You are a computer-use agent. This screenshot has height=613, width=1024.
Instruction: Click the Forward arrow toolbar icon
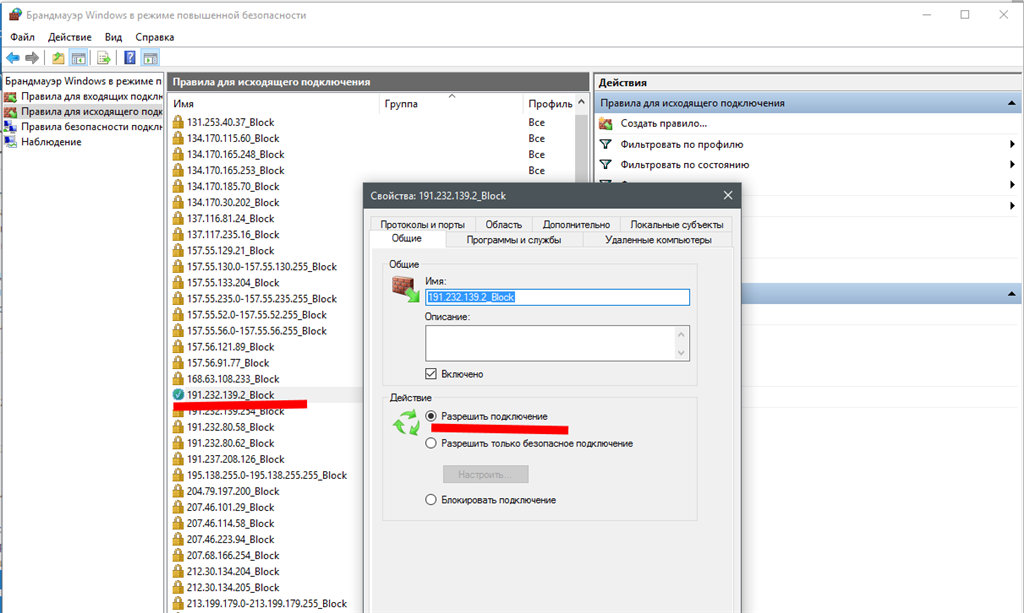click(x=31, y=58)
